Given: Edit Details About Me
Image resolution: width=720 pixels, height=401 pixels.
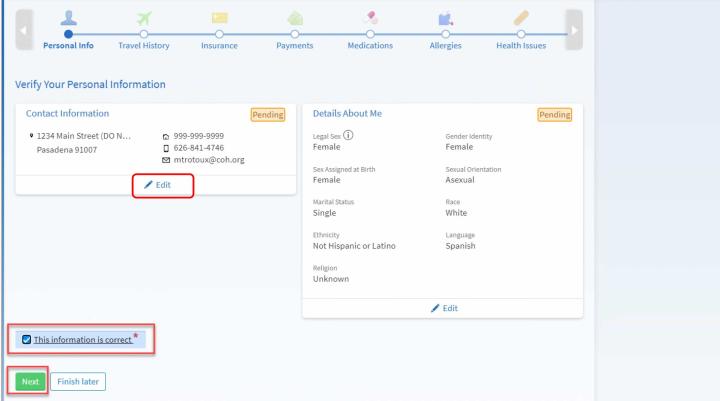Looking at the screenshot, I should pyautogui.click(x=444, y=308).
